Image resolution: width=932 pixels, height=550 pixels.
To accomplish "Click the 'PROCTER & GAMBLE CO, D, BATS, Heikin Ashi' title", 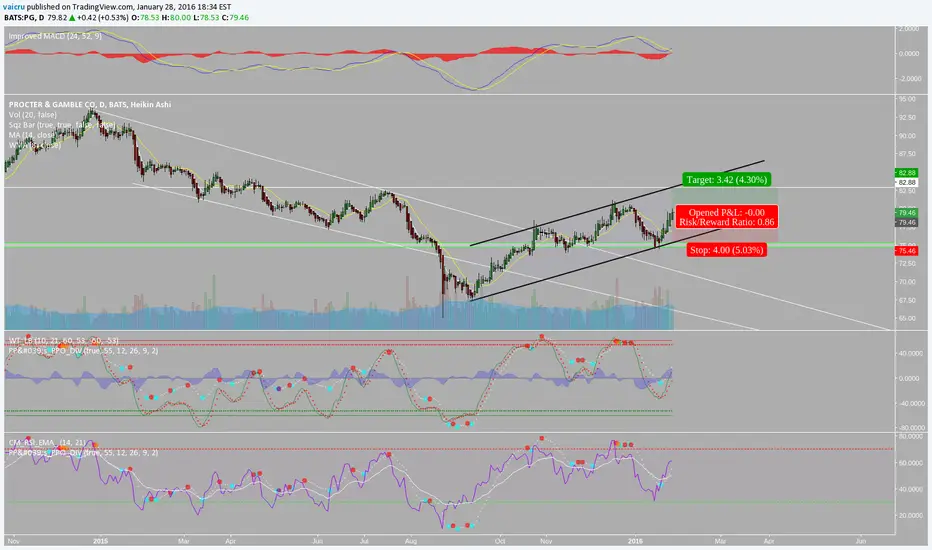I will pyautogui.click(x=90, y=104).
